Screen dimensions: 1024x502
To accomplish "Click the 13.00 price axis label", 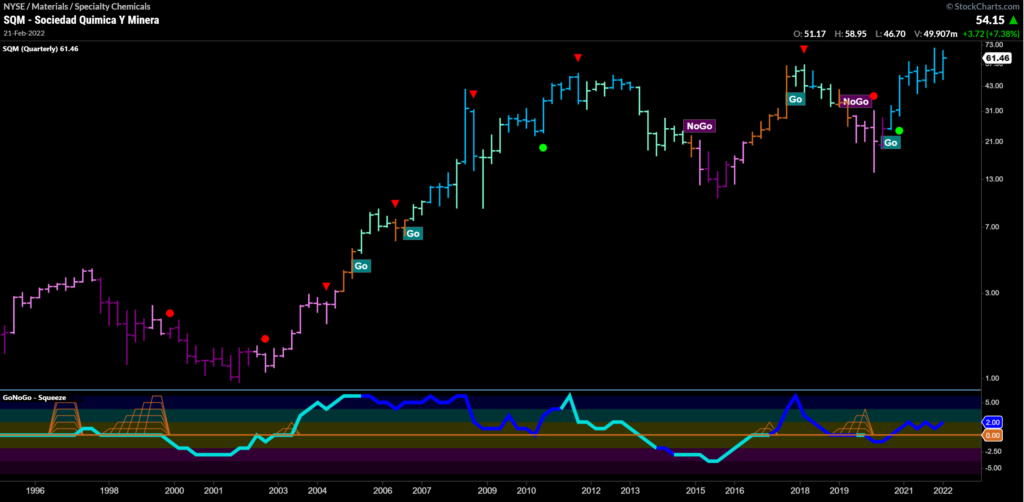I will tap(993, 179).
